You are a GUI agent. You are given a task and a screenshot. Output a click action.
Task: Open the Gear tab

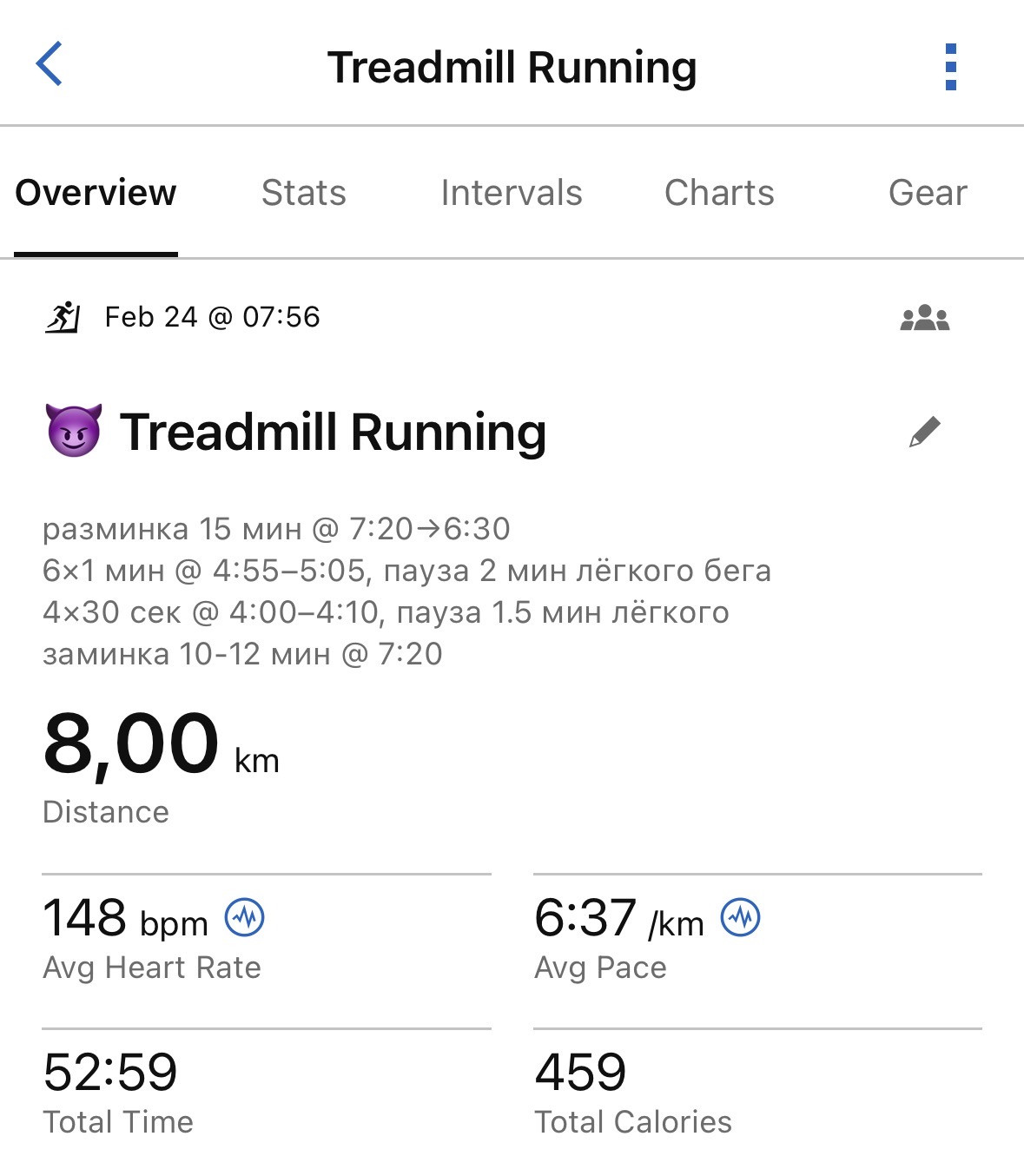(x=928, y=192)
